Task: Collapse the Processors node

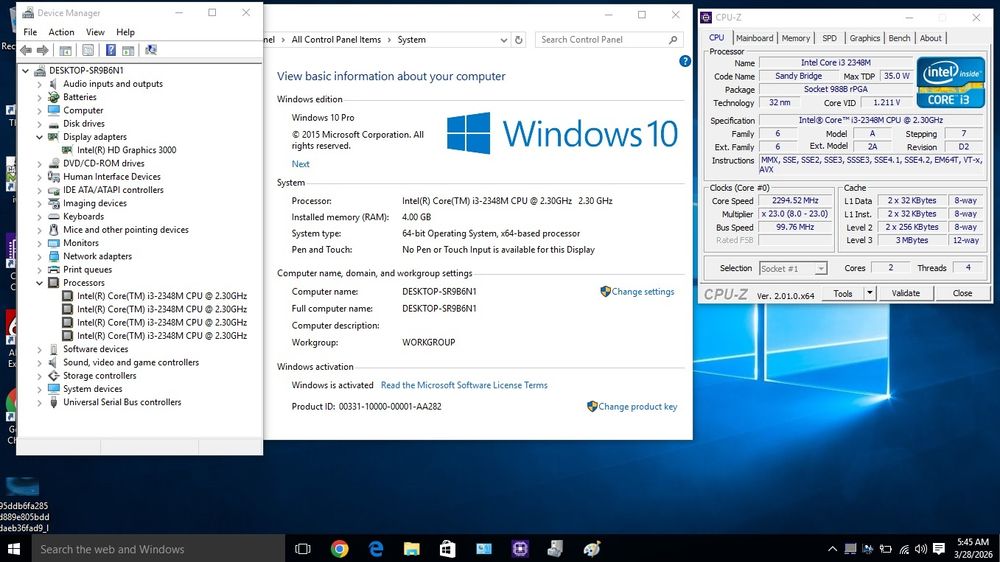Action: click(x=40, y=283)
